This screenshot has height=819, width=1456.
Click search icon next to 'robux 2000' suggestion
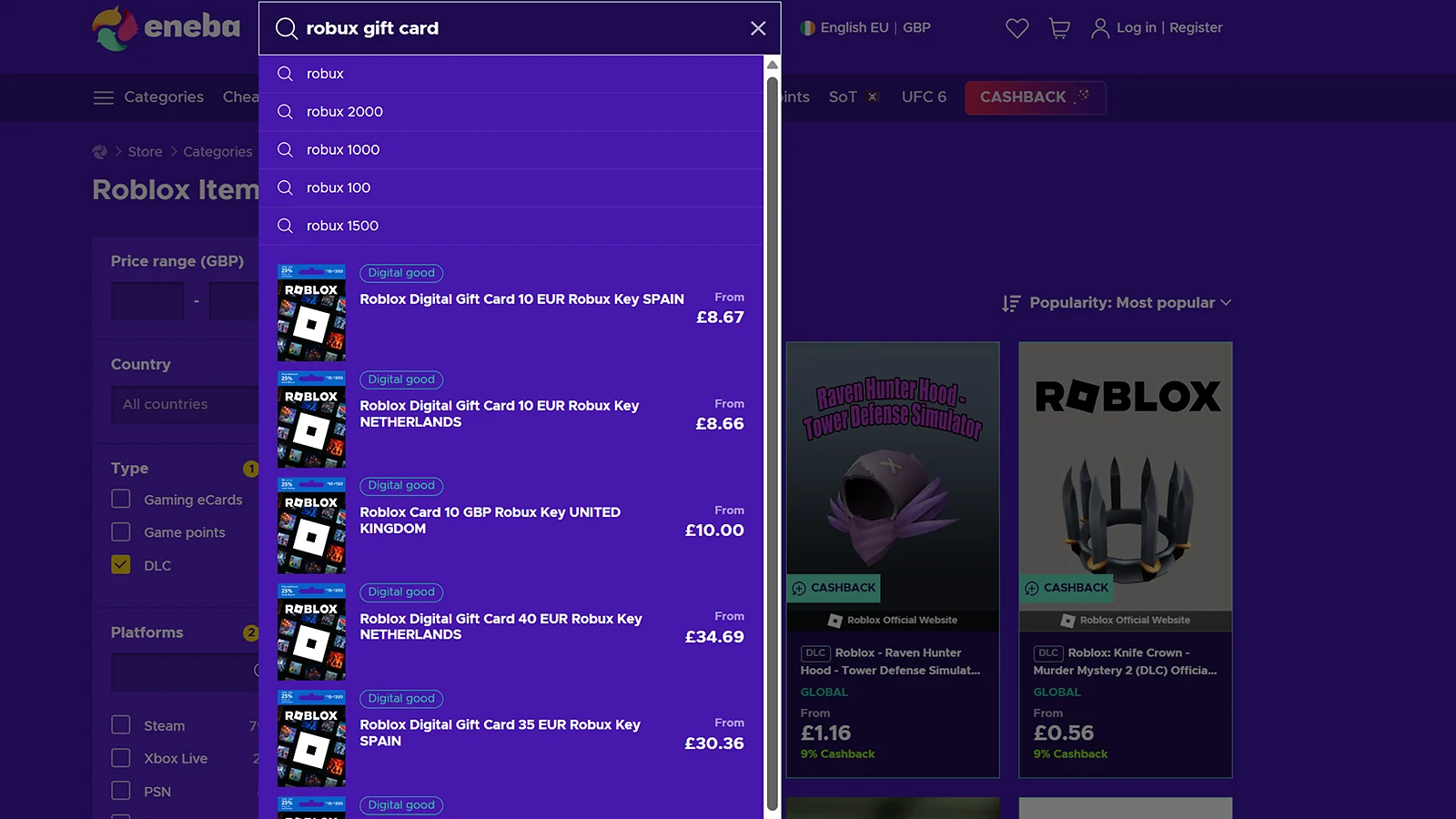click(285, 112)
